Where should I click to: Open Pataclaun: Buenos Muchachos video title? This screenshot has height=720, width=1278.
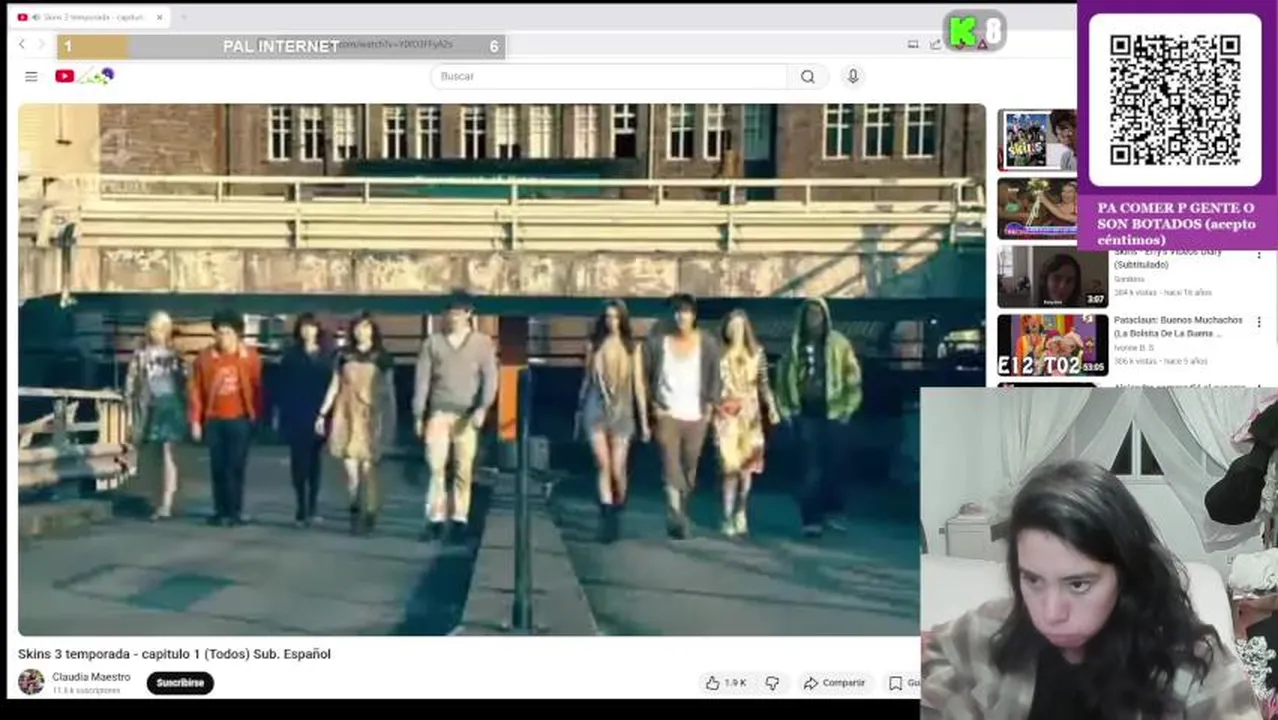[x=1178, y=326]
